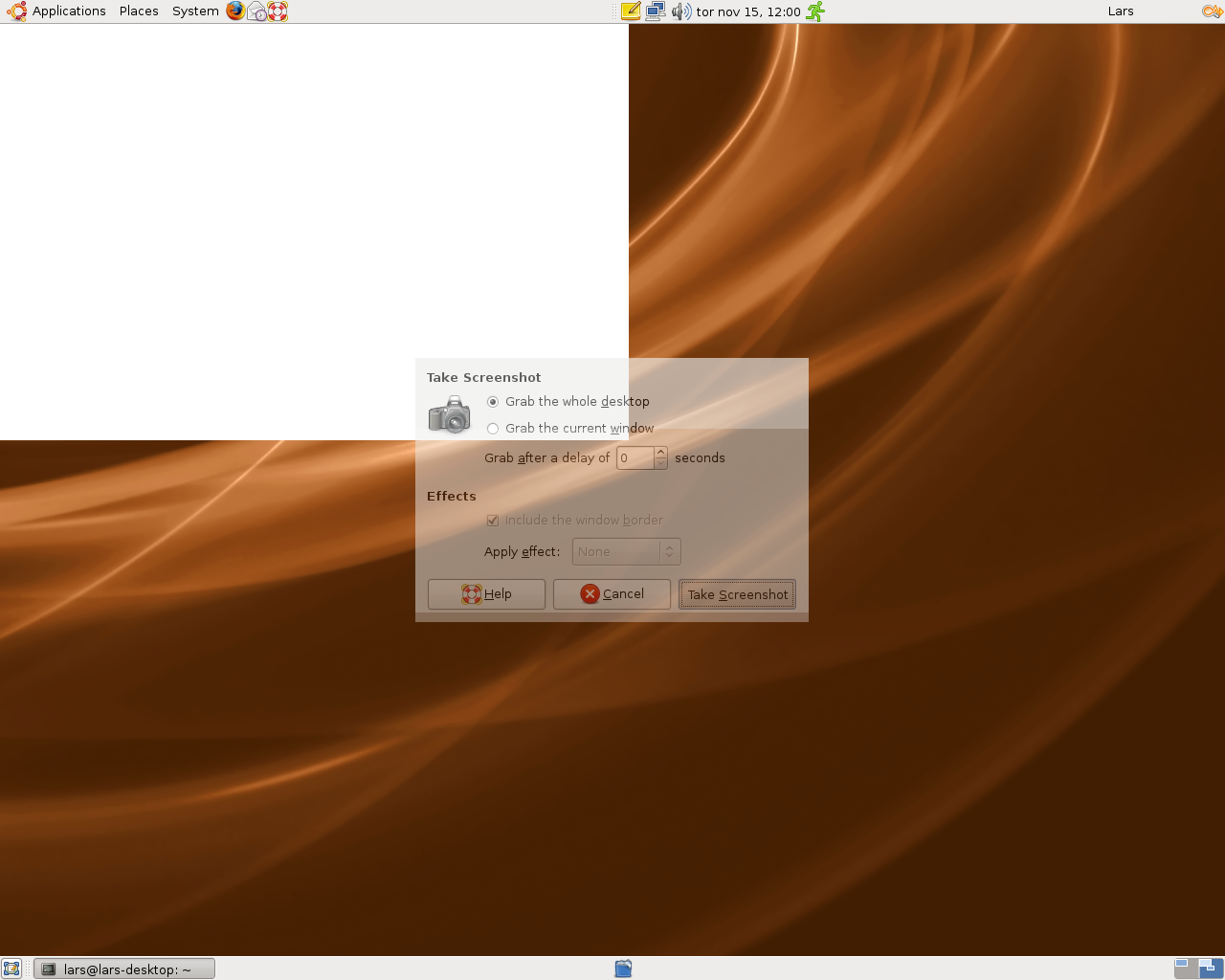This screenshot has height=980, width=1225.
Task: Click the Take Screenshot button
Action: (x=738, y=594)
